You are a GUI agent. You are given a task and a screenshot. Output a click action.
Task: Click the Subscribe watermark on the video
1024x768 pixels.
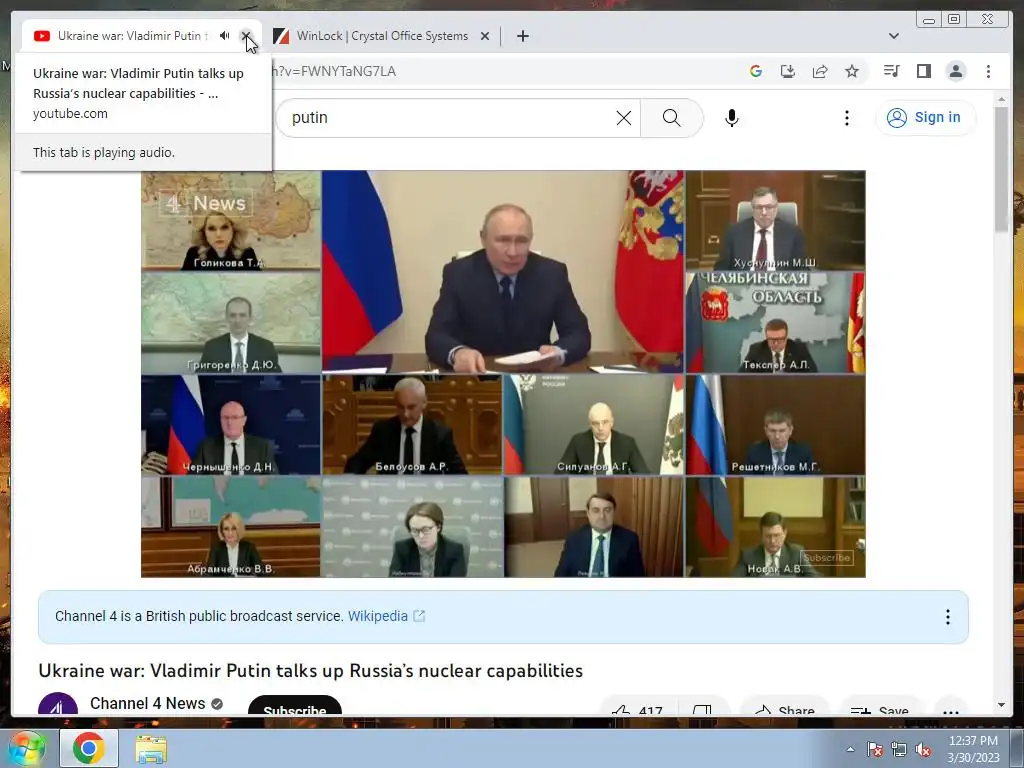[x=827, y=558]
